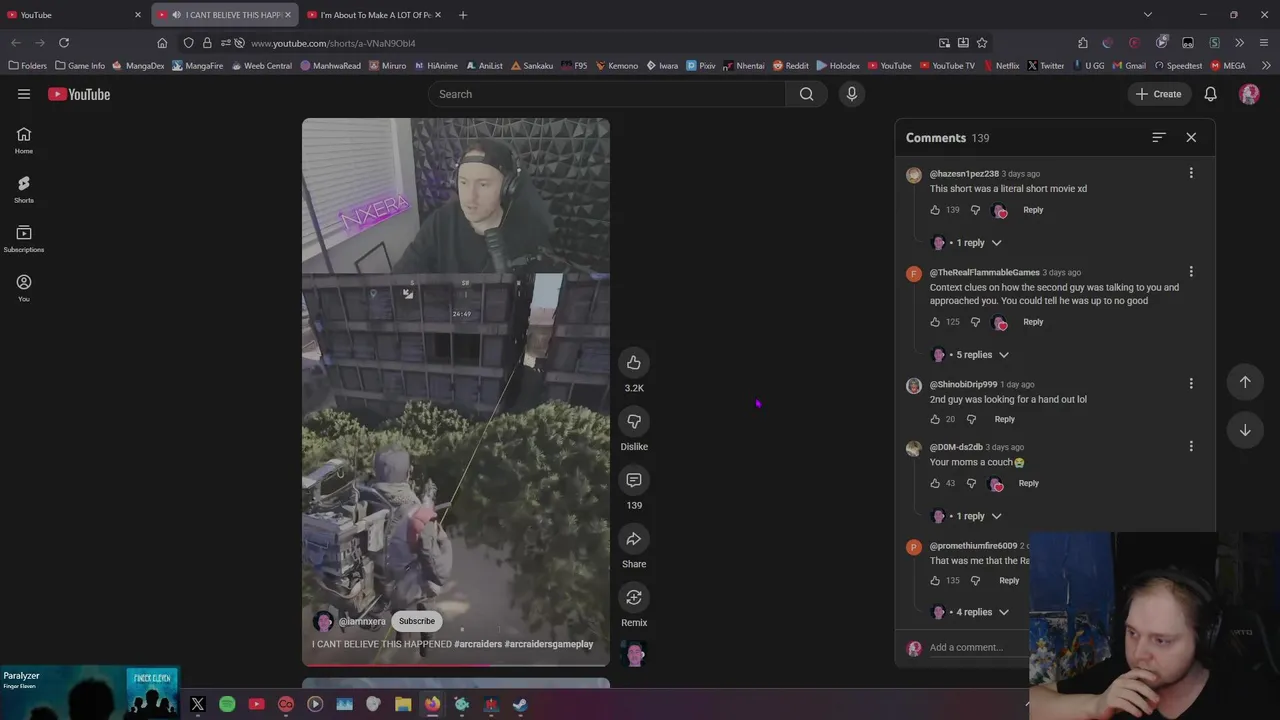Expand the 4 replies thread
Image resolution: width=1280 pixels, height=720 pixels.
coord(971,612)
